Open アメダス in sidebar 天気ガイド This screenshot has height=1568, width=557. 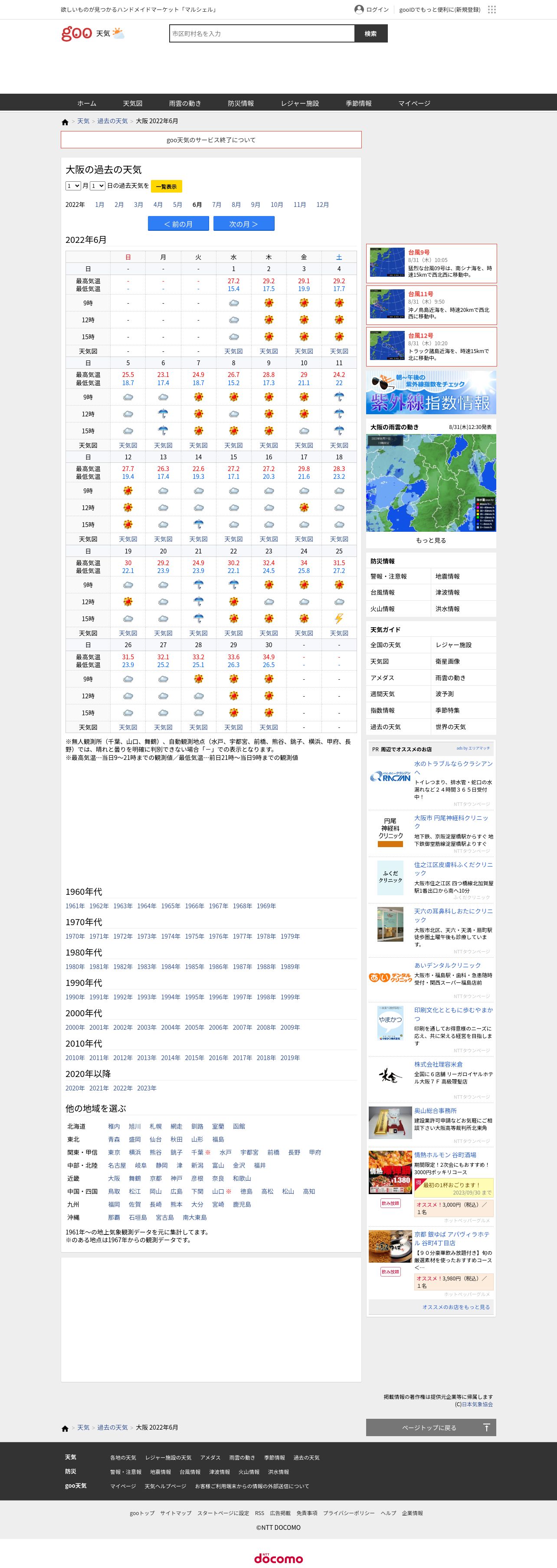tap(382, 678)
